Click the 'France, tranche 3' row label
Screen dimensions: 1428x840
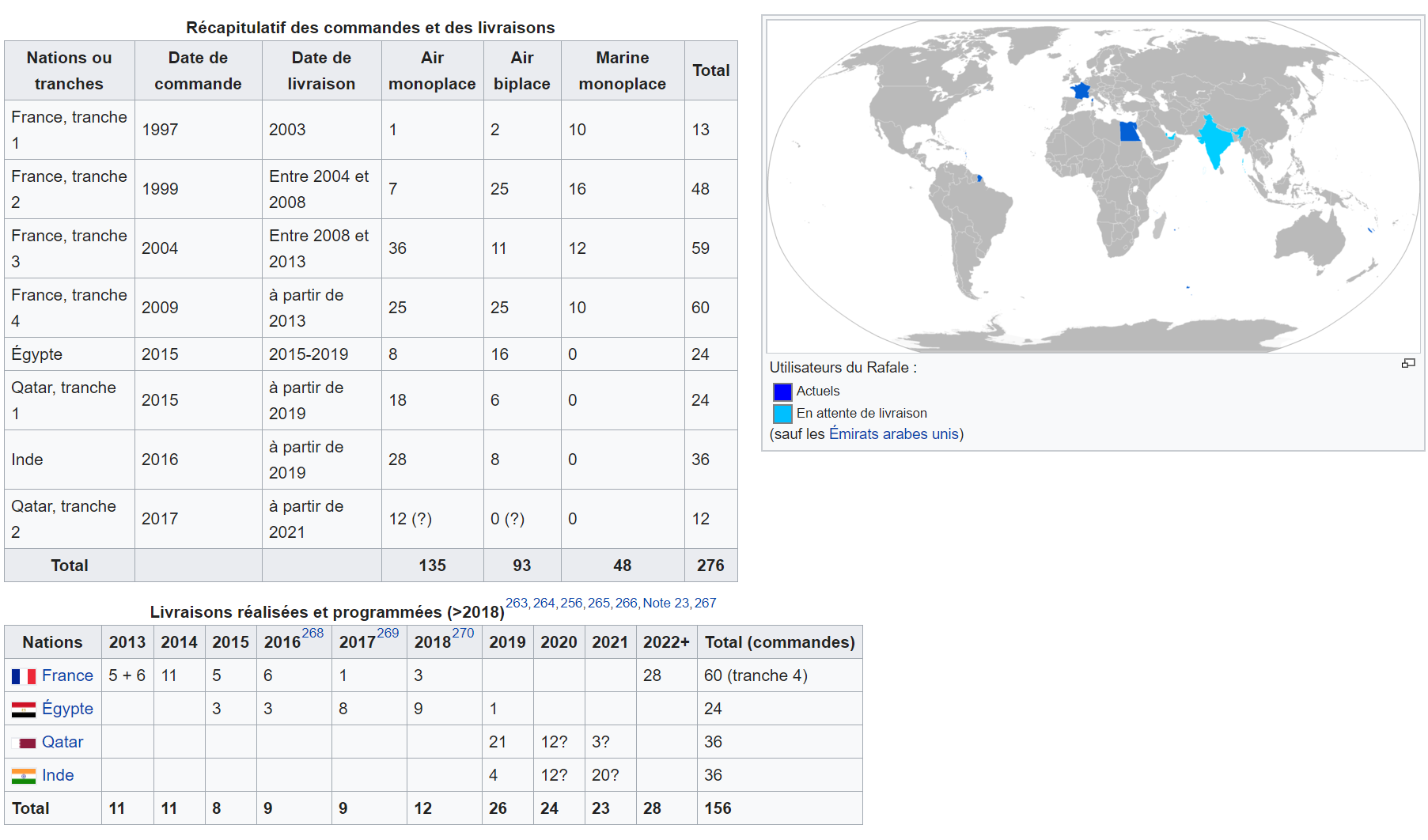[70, 248]
